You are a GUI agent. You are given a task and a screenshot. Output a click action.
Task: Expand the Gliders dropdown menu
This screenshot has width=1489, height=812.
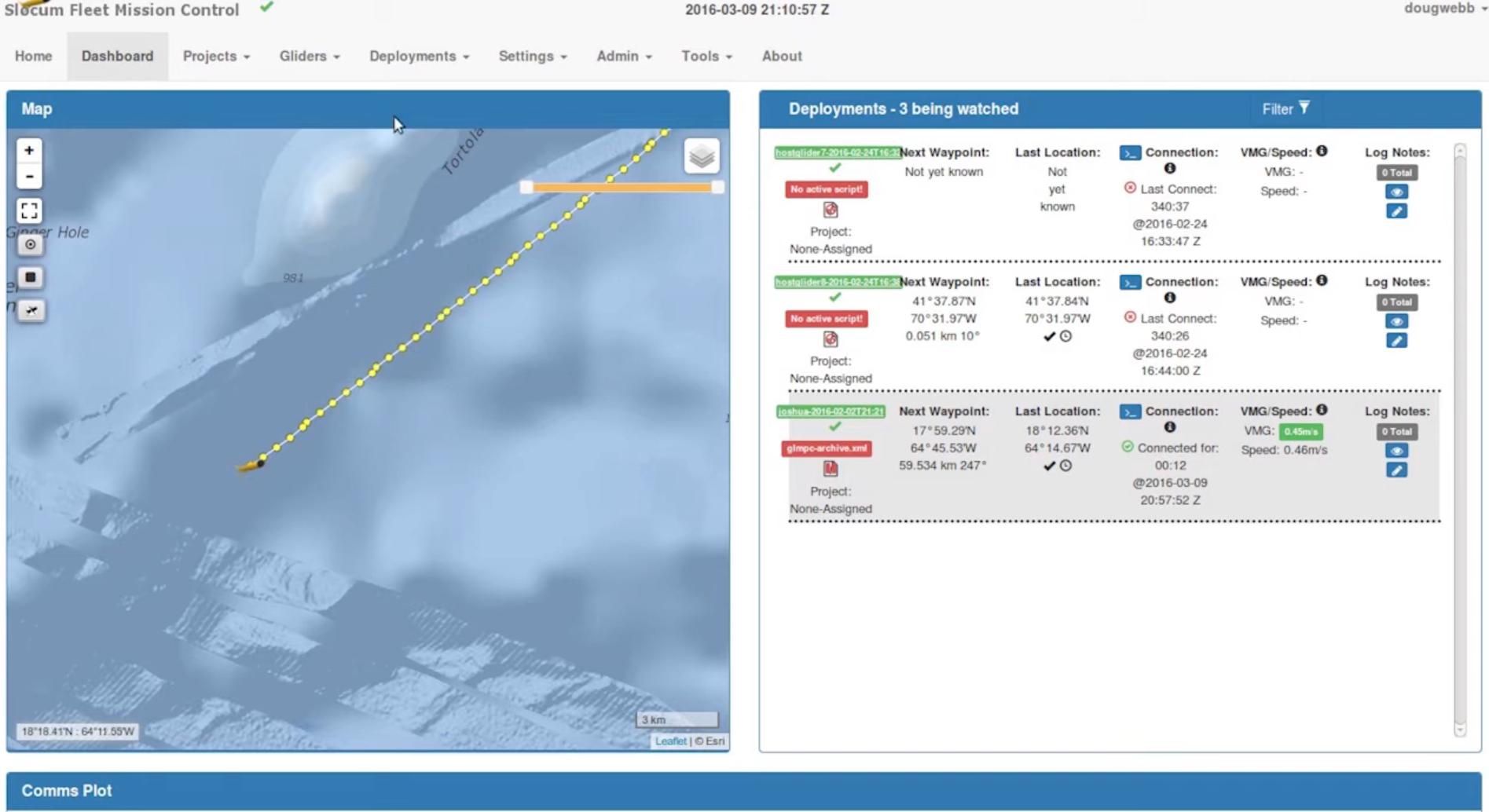[x=310, y=57]
